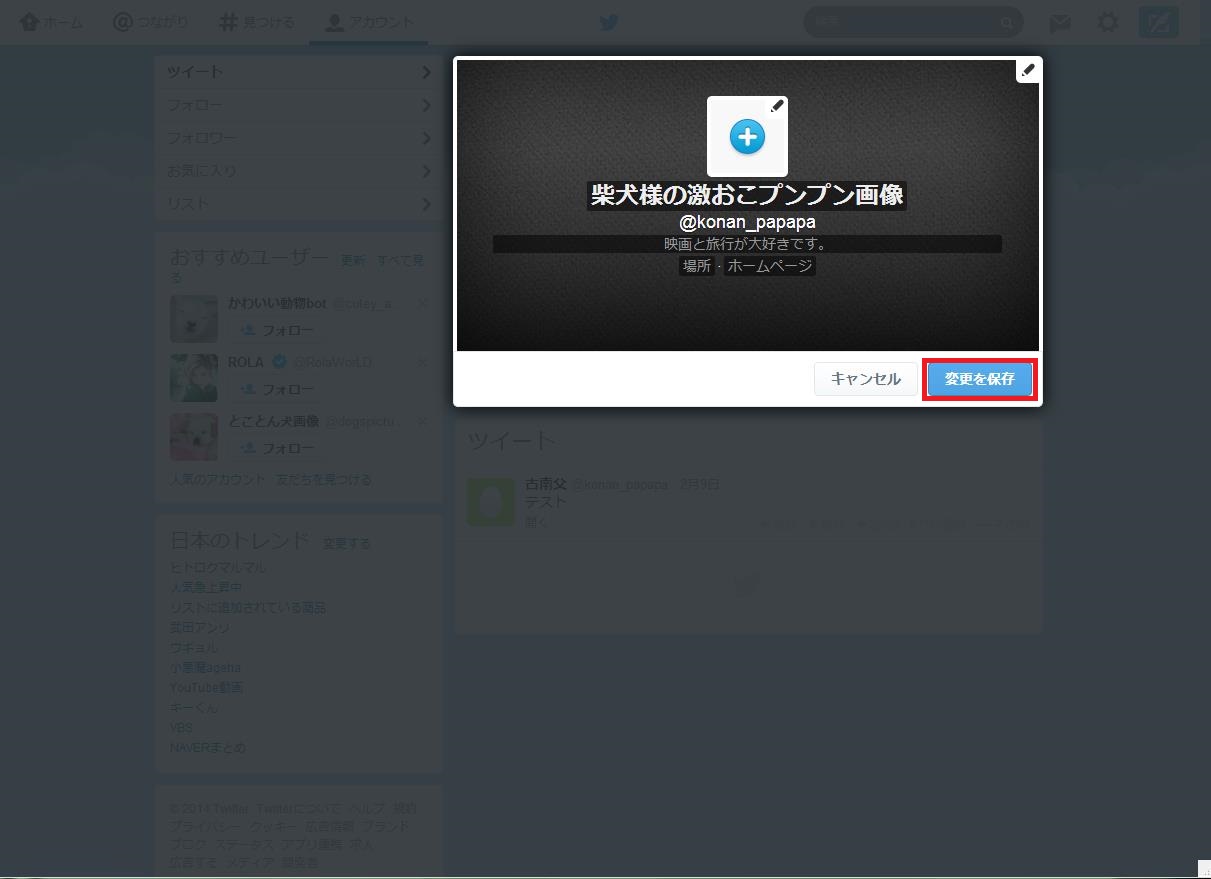Click the compose new tweet icon
Screen dimensions: 1211x879
tap(1159, 22)
